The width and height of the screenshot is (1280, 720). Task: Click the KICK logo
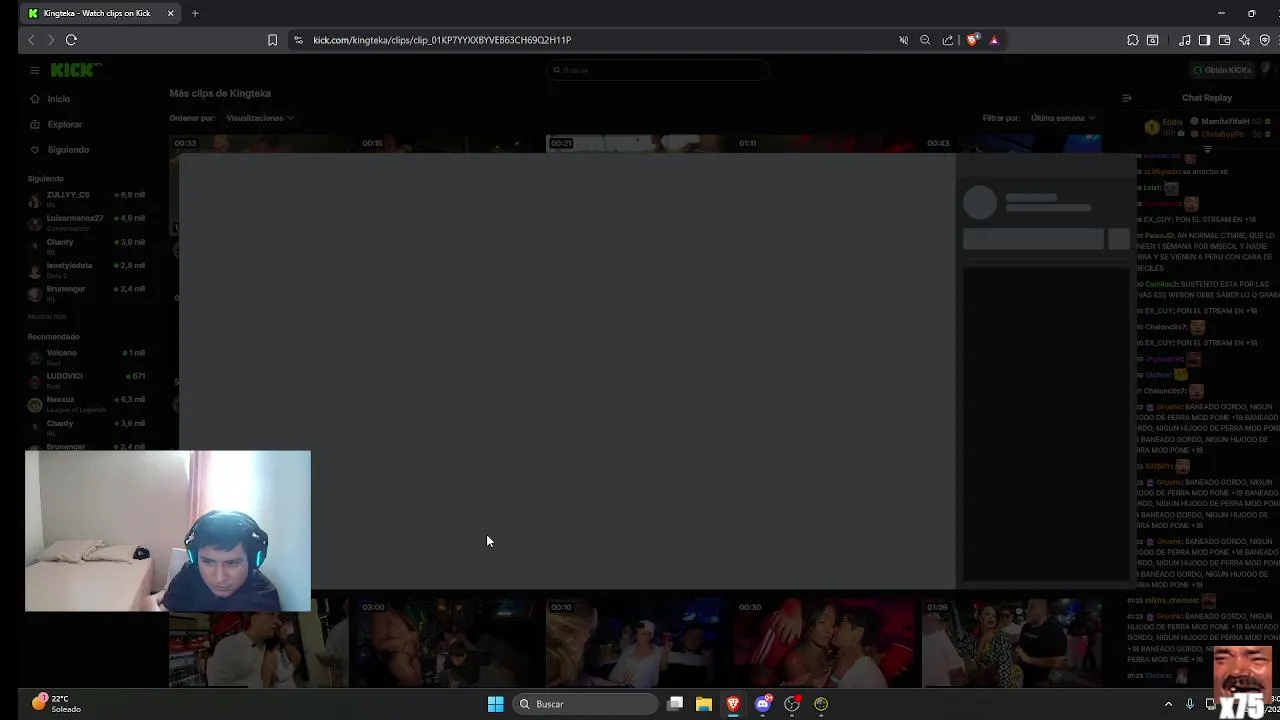75,70
